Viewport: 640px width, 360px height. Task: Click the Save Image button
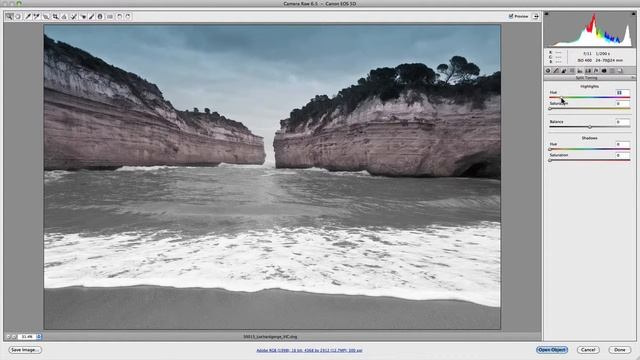tap(25, 350)
